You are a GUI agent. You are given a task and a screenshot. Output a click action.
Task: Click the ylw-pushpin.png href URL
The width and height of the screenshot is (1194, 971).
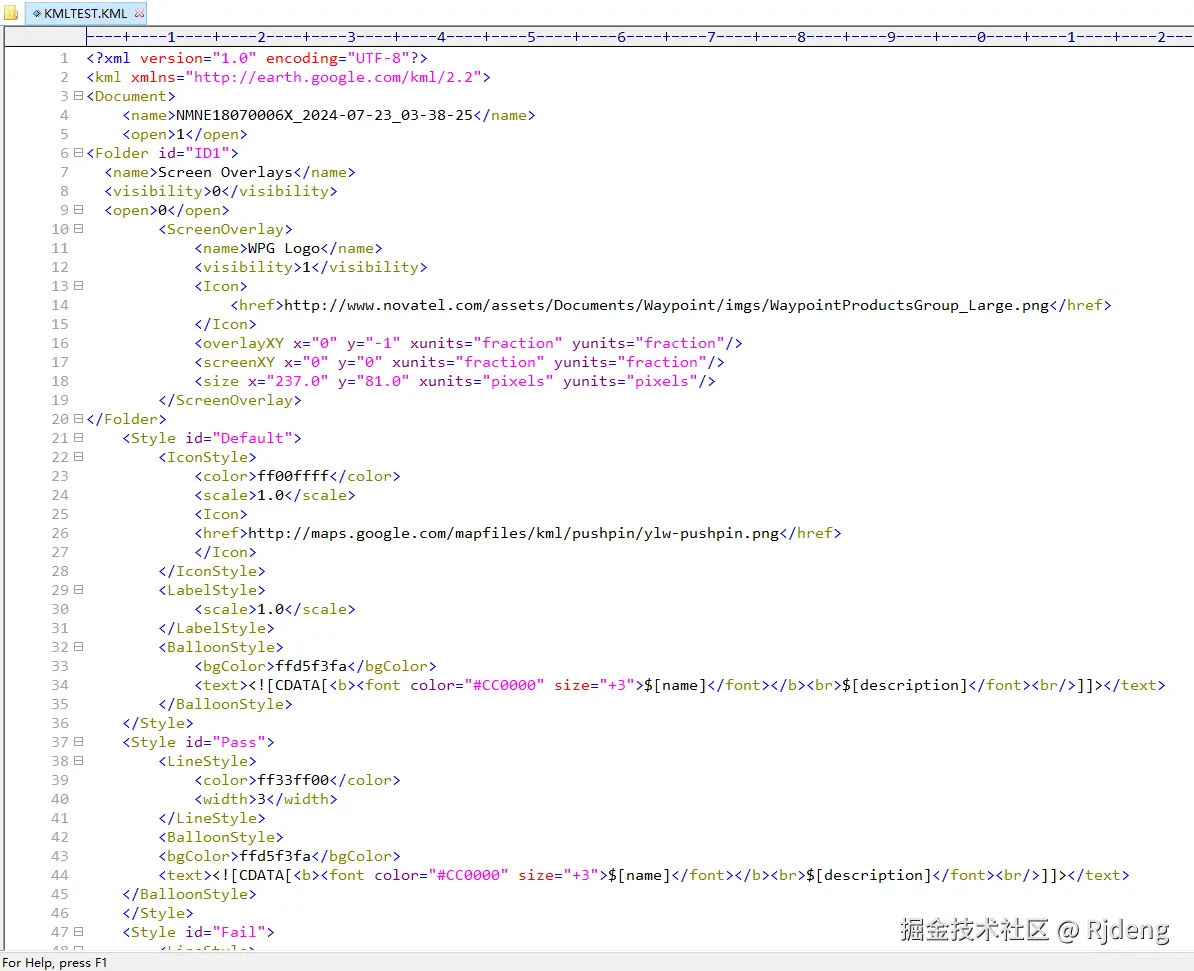pyautogui.click(x=513, y=533)
